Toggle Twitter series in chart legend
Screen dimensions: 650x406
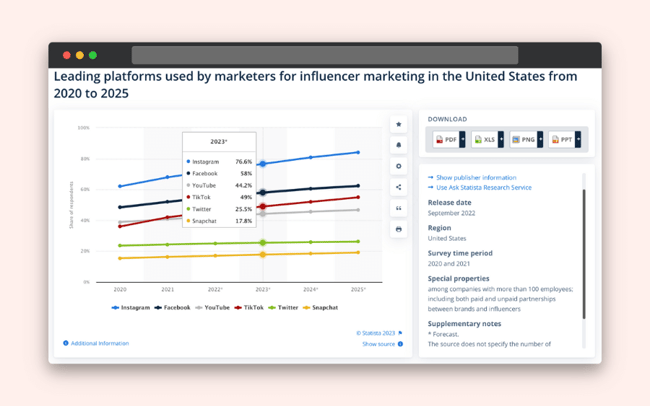(283, 308)
